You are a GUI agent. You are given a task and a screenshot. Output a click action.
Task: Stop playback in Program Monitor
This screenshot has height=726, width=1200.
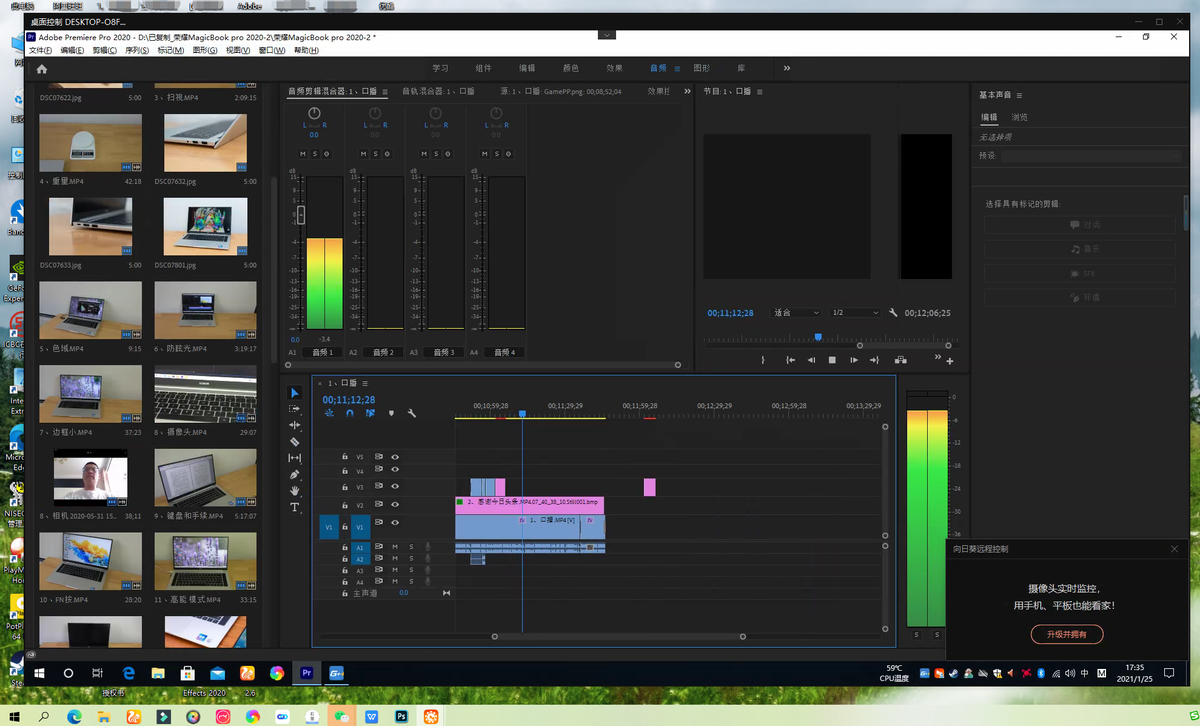click(x=832, y=360)
